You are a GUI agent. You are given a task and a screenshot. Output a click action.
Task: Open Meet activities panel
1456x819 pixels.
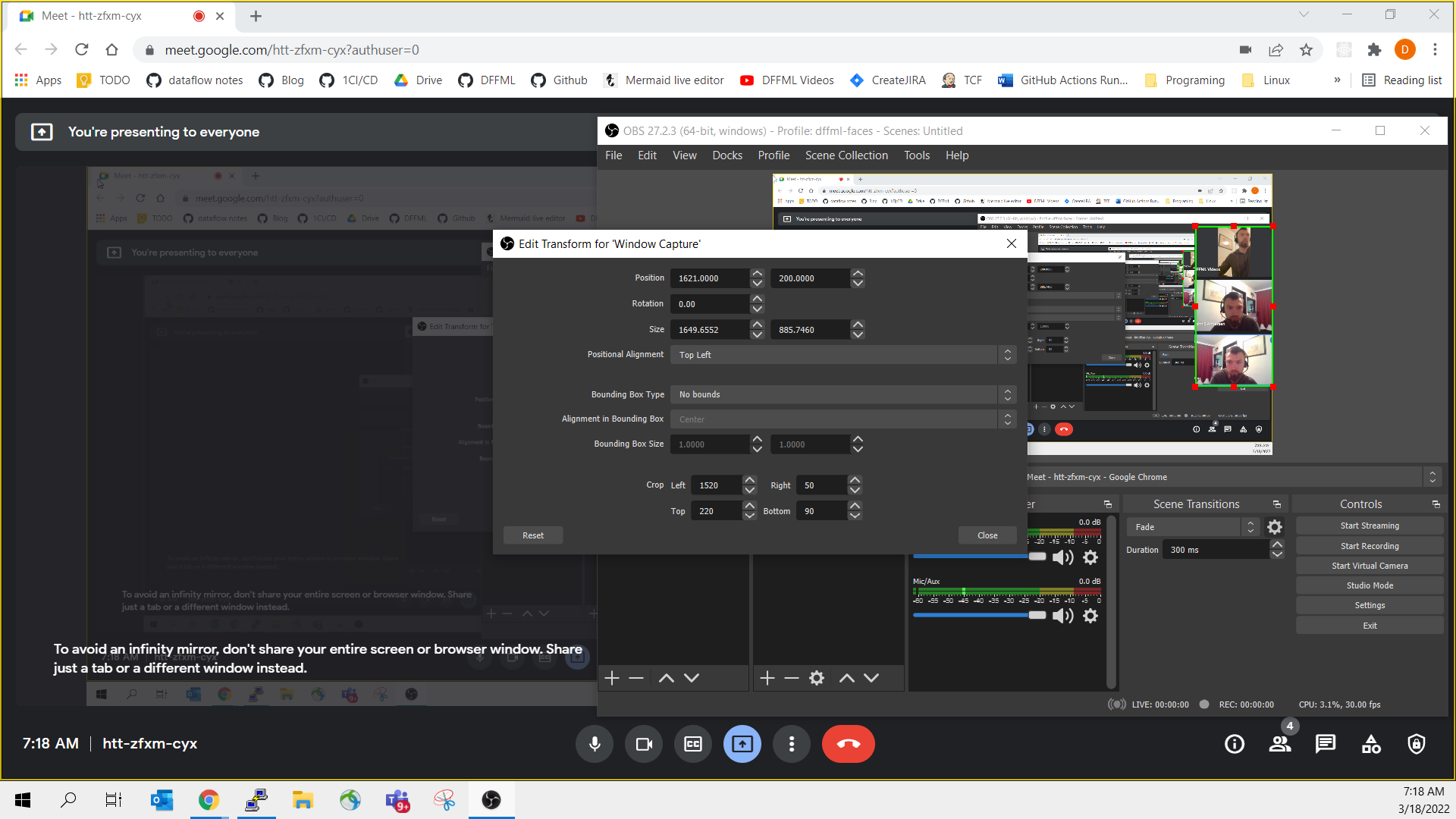tap(1370, 744)
